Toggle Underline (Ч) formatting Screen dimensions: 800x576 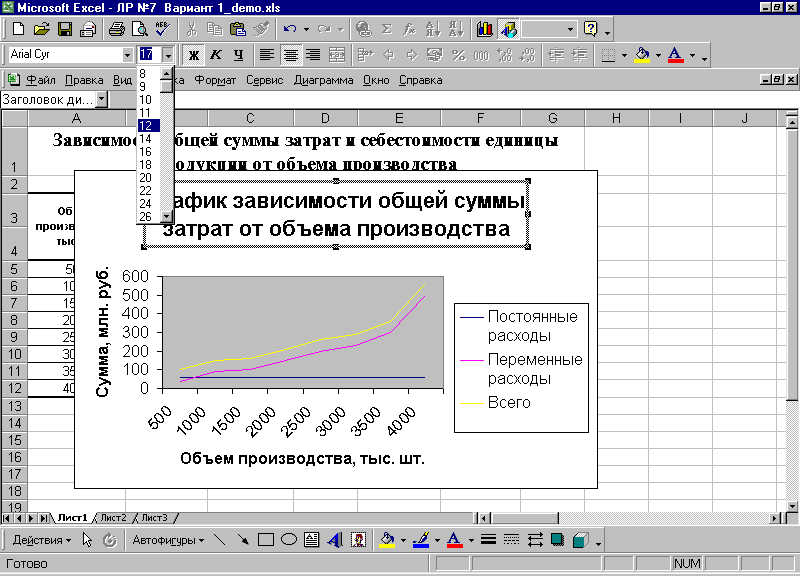tap(238, 55)
